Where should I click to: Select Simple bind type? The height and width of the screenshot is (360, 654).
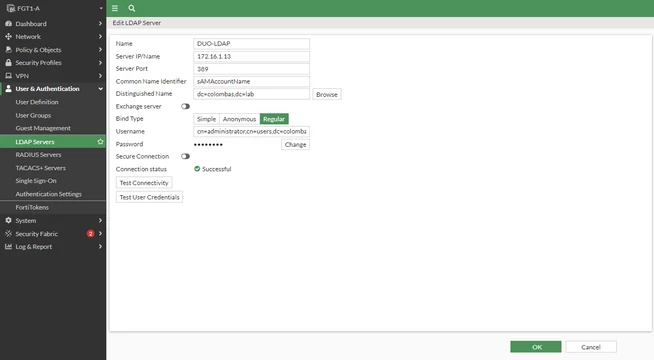click(x=206, y=119)
